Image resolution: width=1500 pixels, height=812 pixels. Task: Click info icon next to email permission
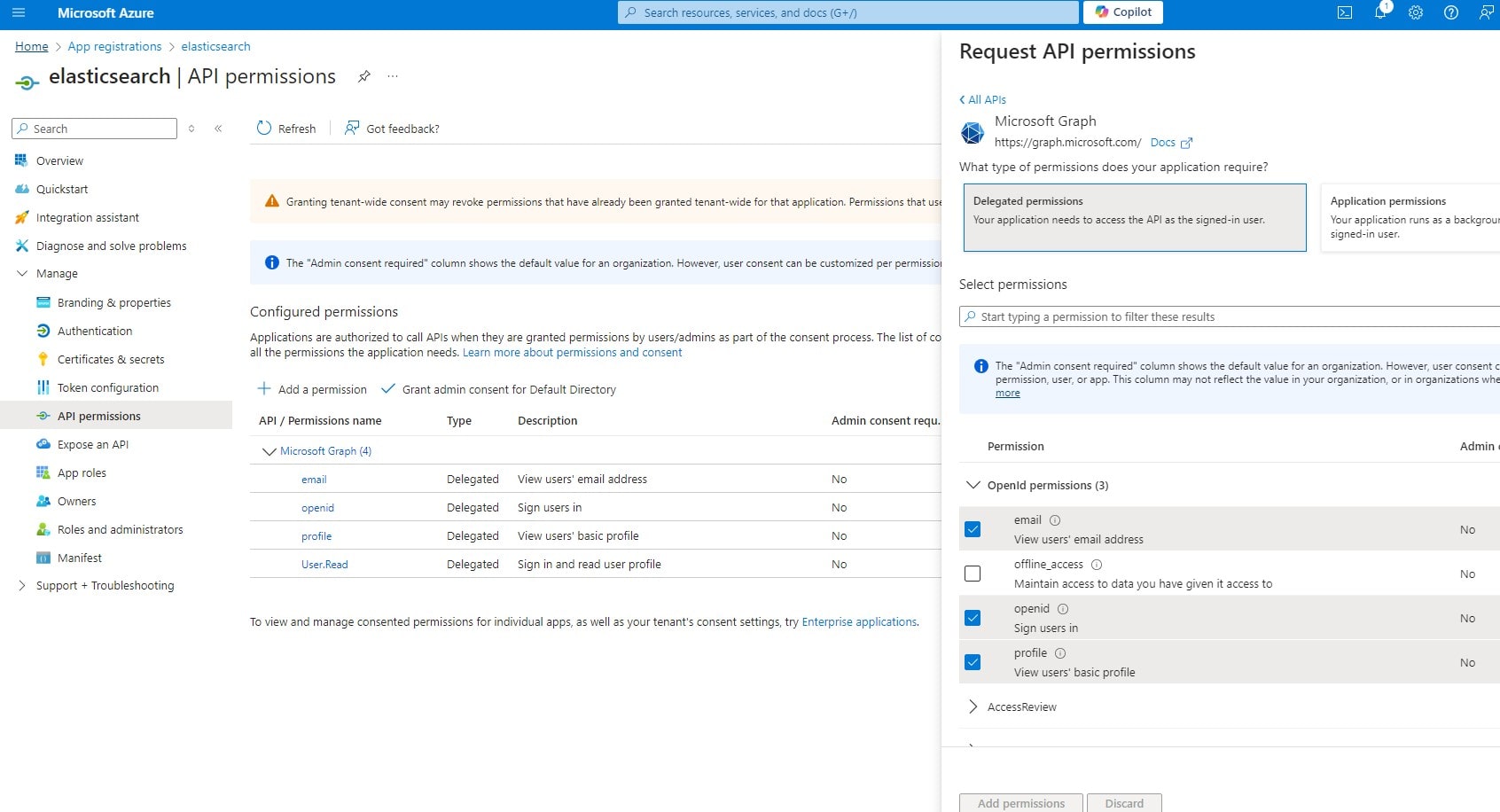coord(1055,520)
